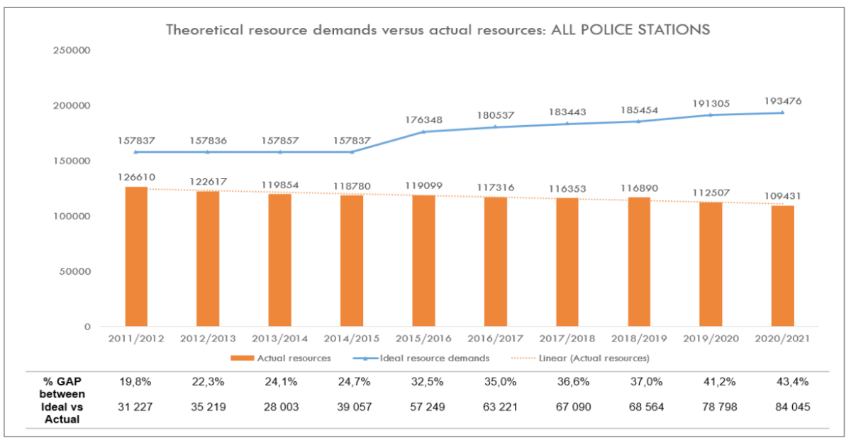Click the 2016/2017 x-axis label
Image resolution: width=858 pixels, height=446 pixels.
pyautogui.click(x=495, y=339)
